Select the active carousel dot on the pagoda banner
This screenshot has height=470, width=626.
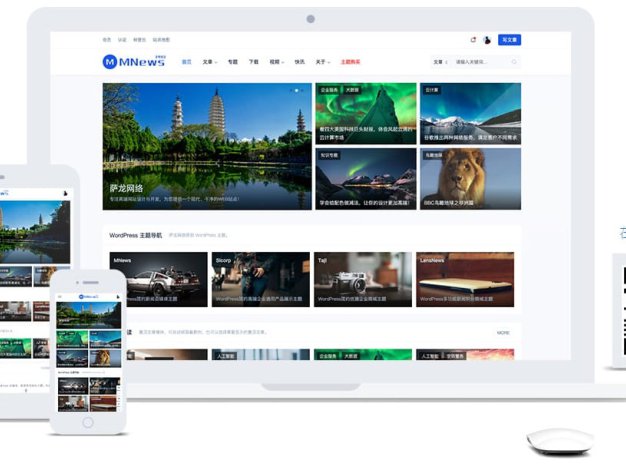tap(296, 91)
